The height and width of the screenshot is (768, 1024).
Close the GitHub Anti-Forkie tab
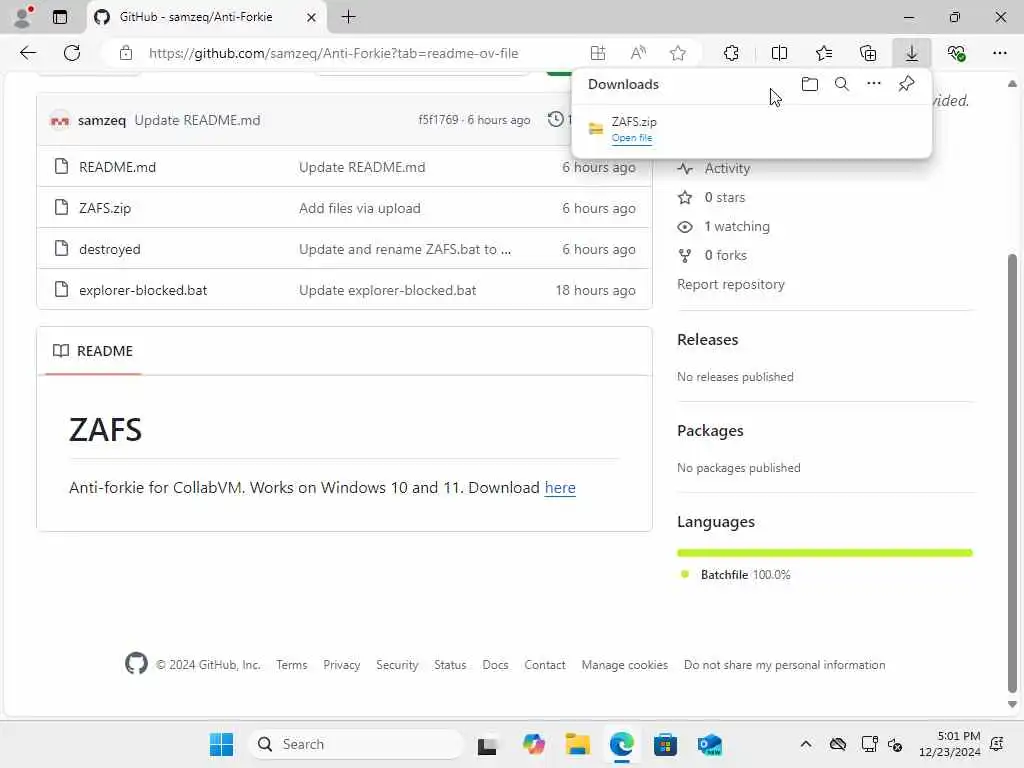click(312, 18)
